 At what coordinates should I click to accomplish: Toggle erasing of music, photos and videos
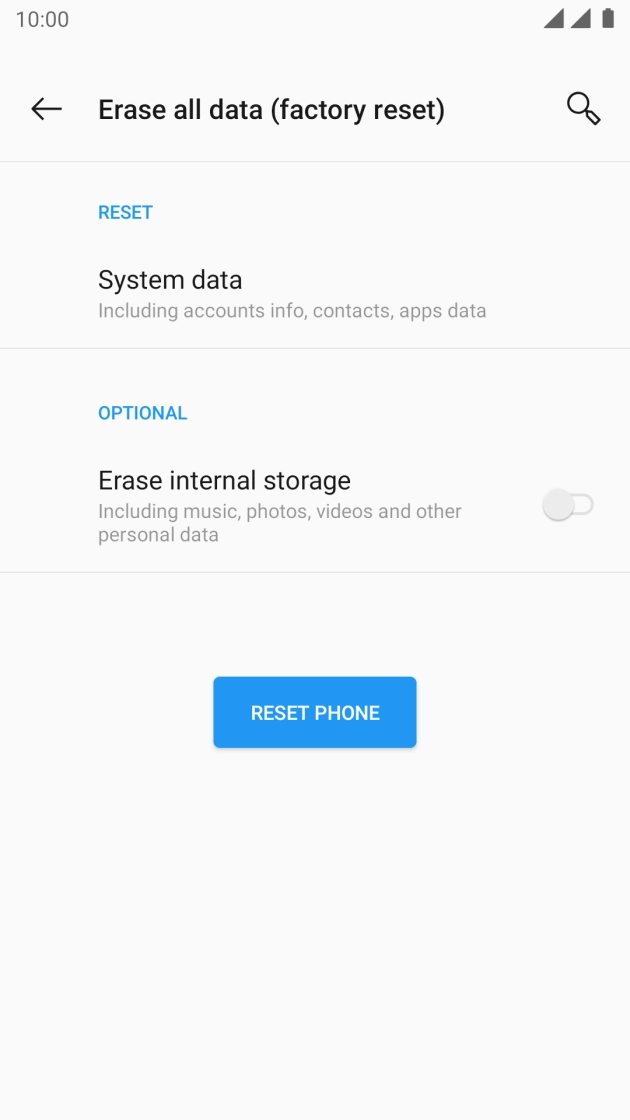(566, 505)
